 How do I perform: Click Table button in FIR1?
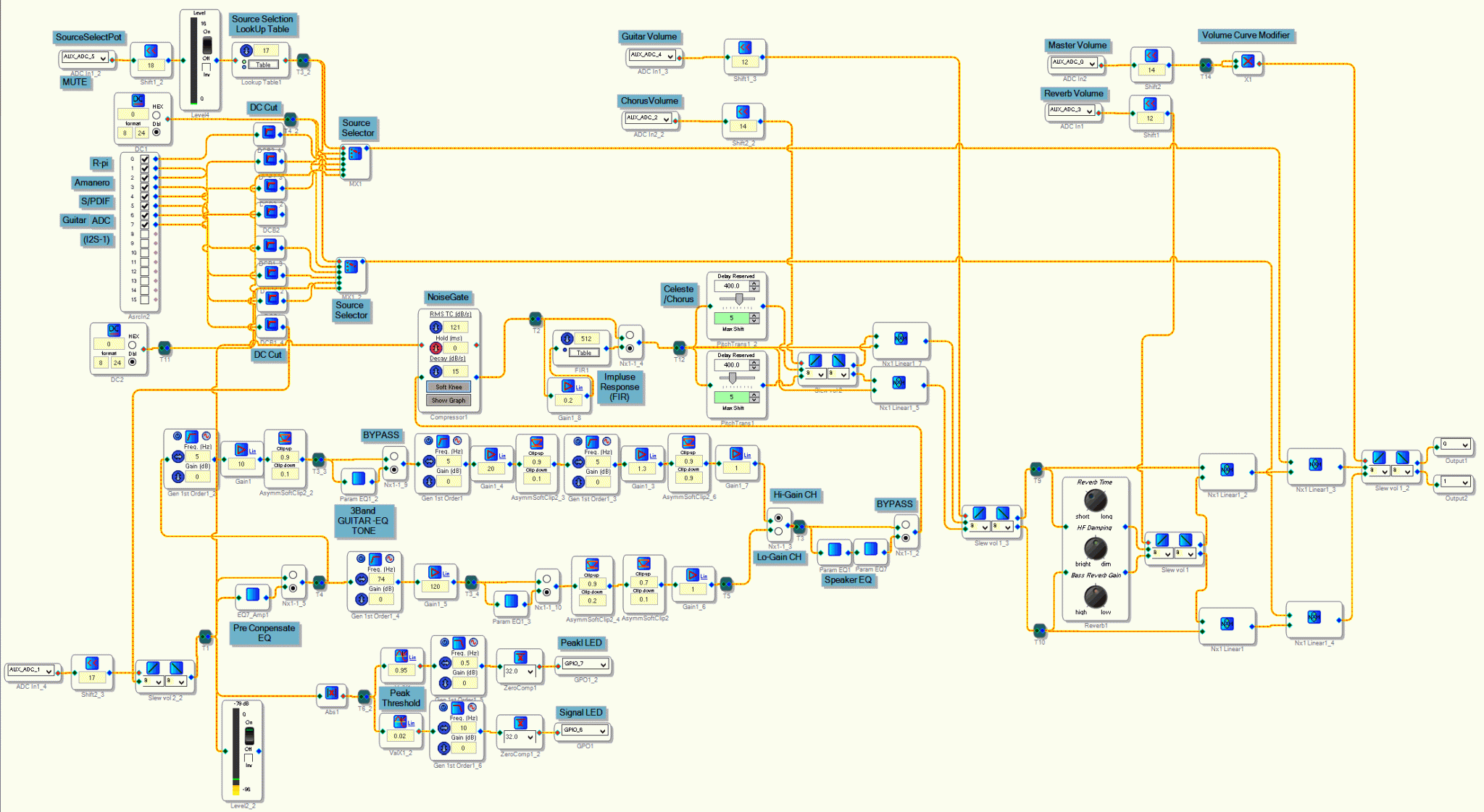point(583,353)
